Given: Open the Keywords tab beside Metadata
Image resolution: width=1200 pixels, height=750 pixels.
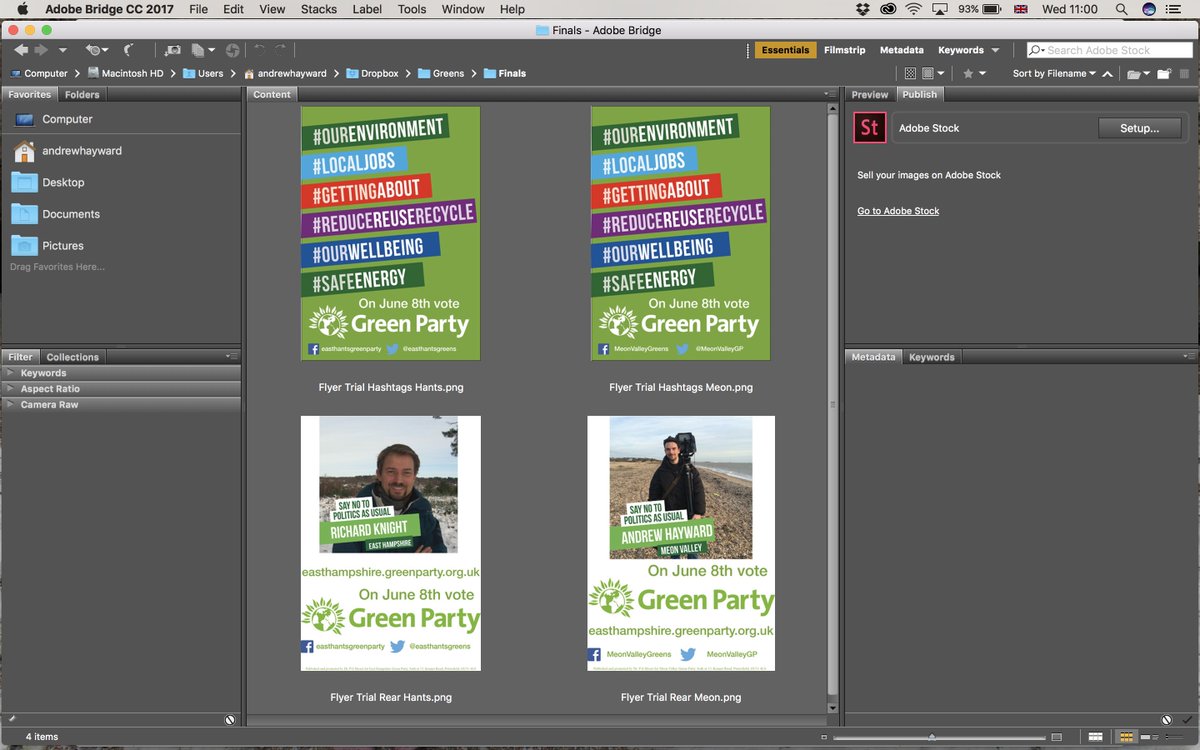Looking at the screenshot, I should click(x=931, y=357).
